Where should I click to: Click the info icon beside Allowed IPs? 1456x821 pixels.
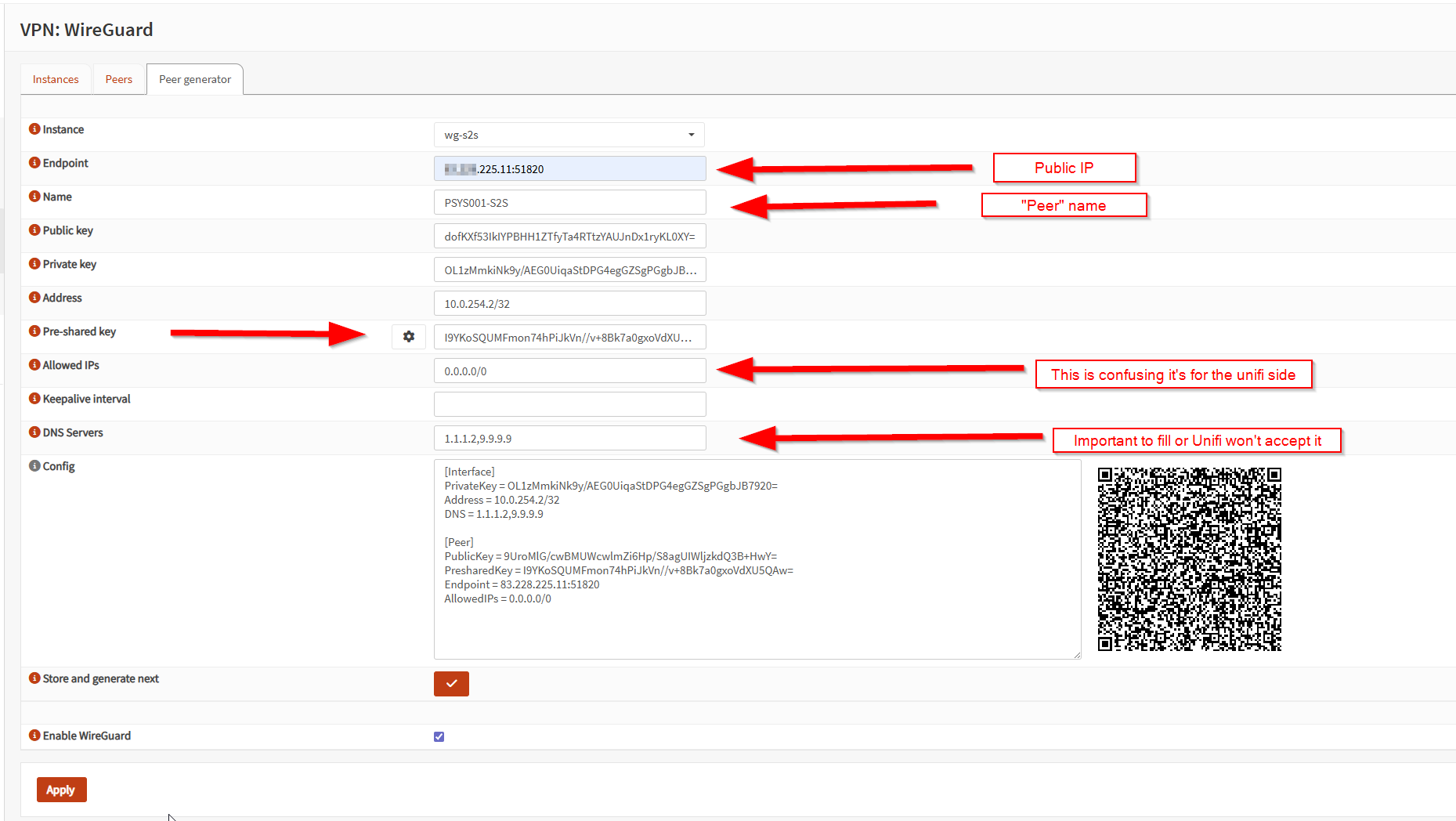34,365
